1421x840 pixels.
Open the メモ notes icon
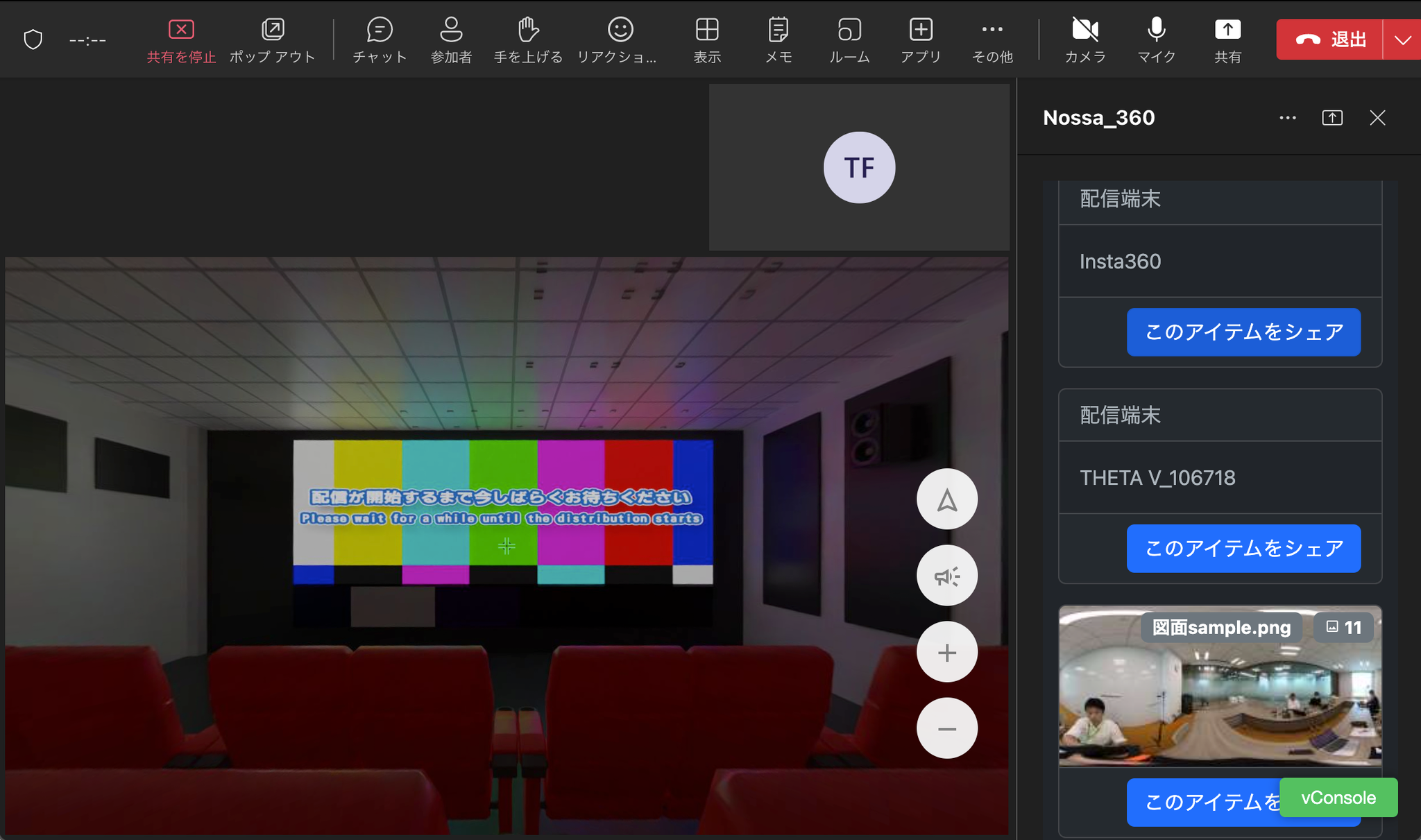[x=778, y=40]
